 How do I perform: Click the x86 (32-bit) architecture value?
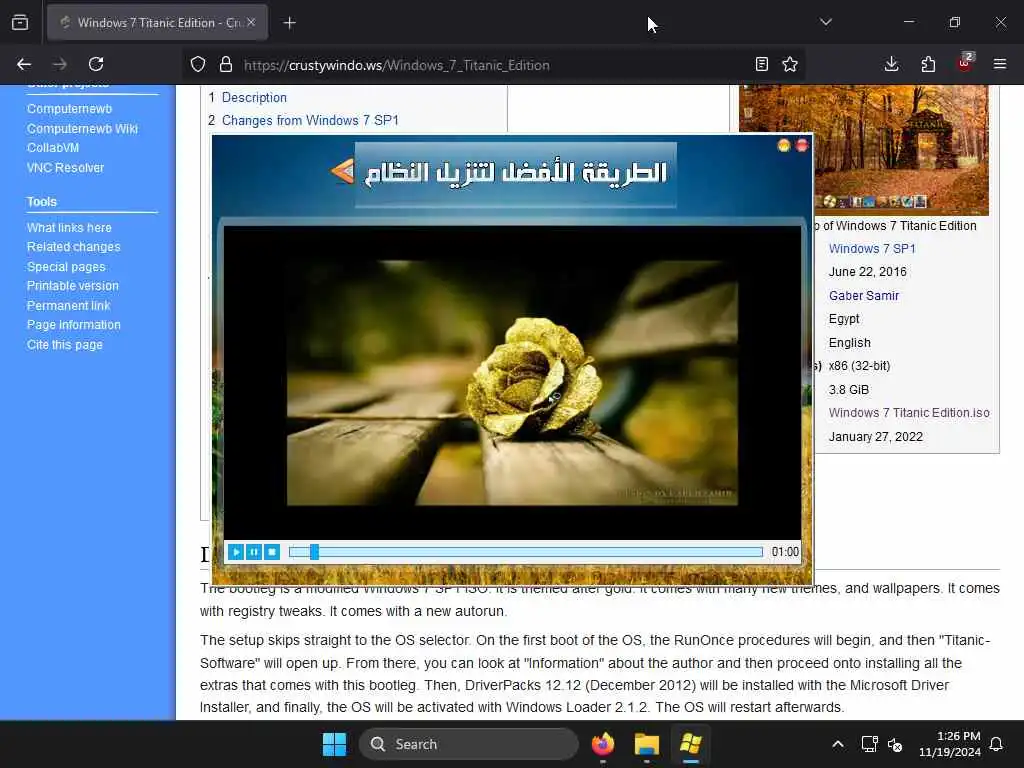(859, 366)
